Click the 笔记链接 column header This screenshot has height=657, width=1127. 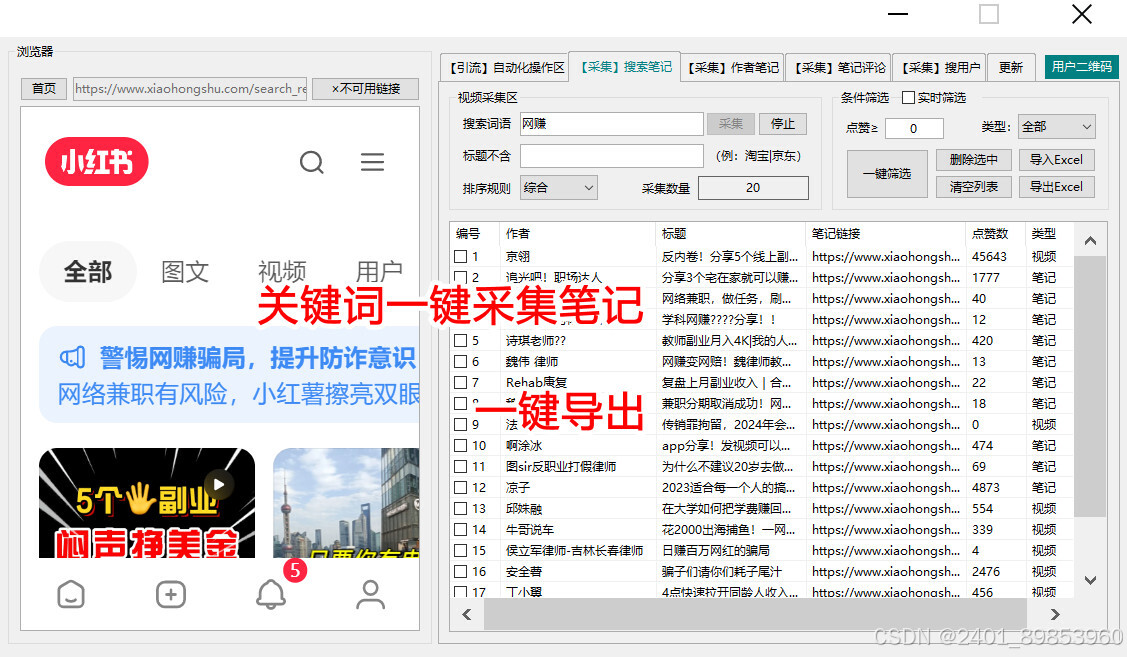coord(886,234)
